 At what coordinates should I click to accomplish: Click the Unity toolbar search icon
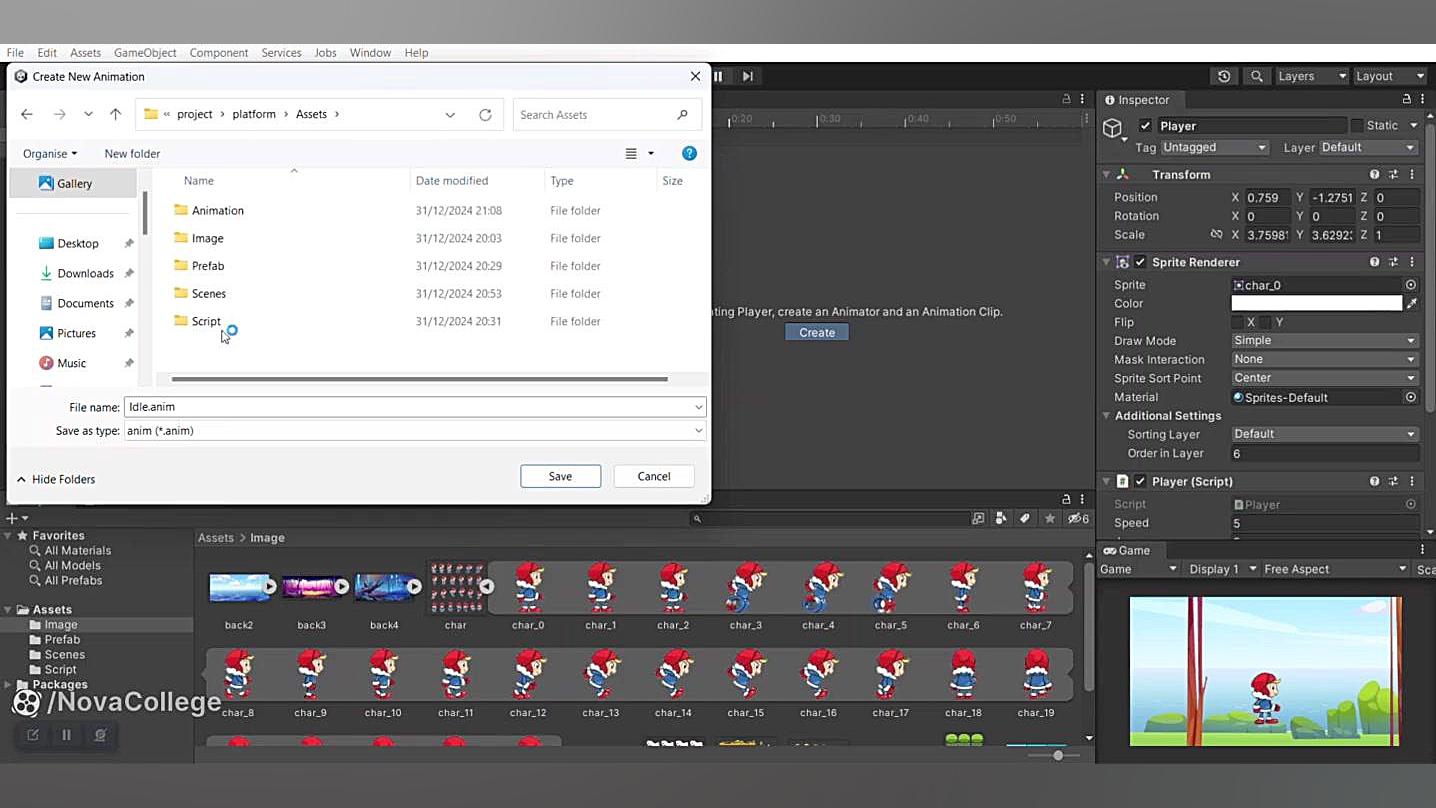(1257, 76)
